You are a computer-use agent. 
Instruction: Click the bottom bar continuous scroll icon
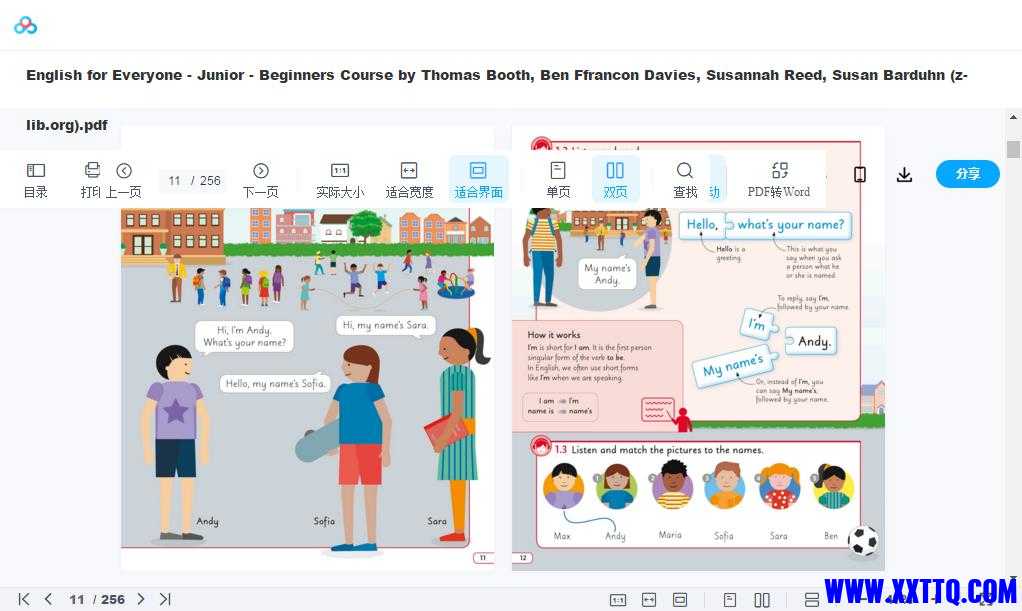(812, 600)
